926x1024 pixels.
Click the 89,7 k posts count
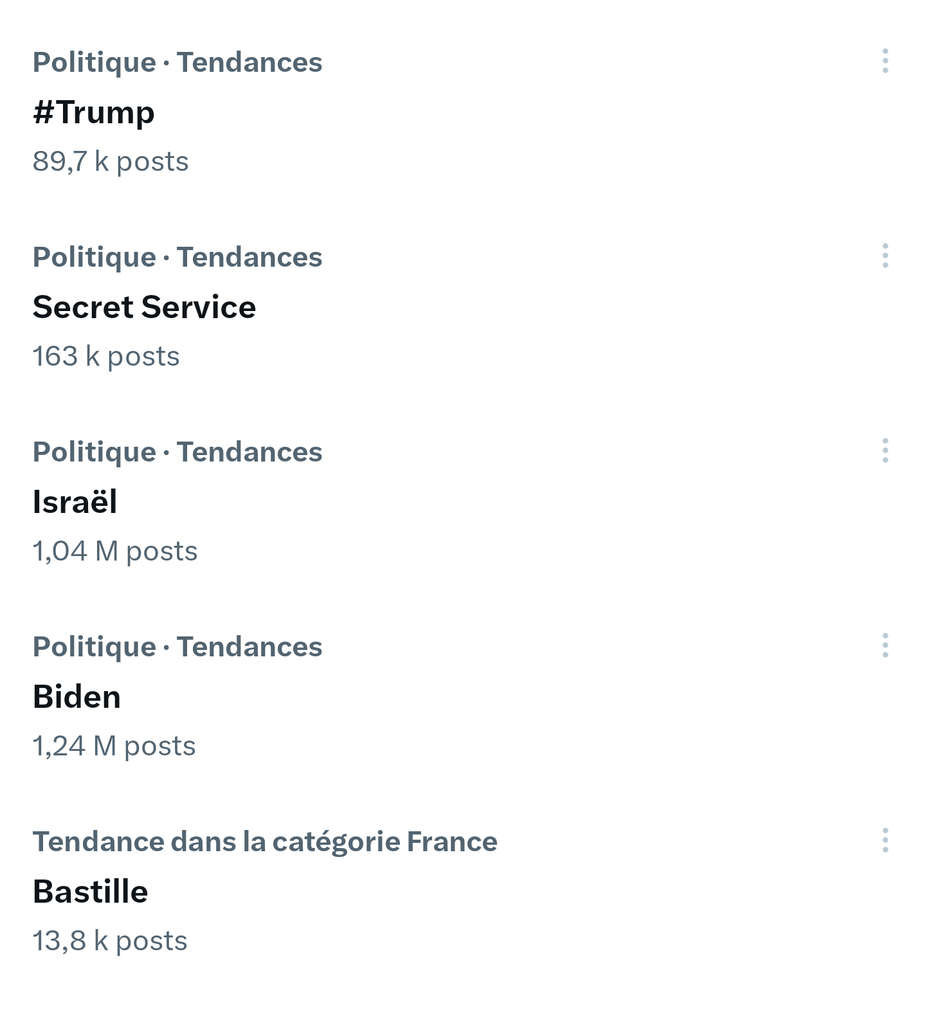[110, 162]
